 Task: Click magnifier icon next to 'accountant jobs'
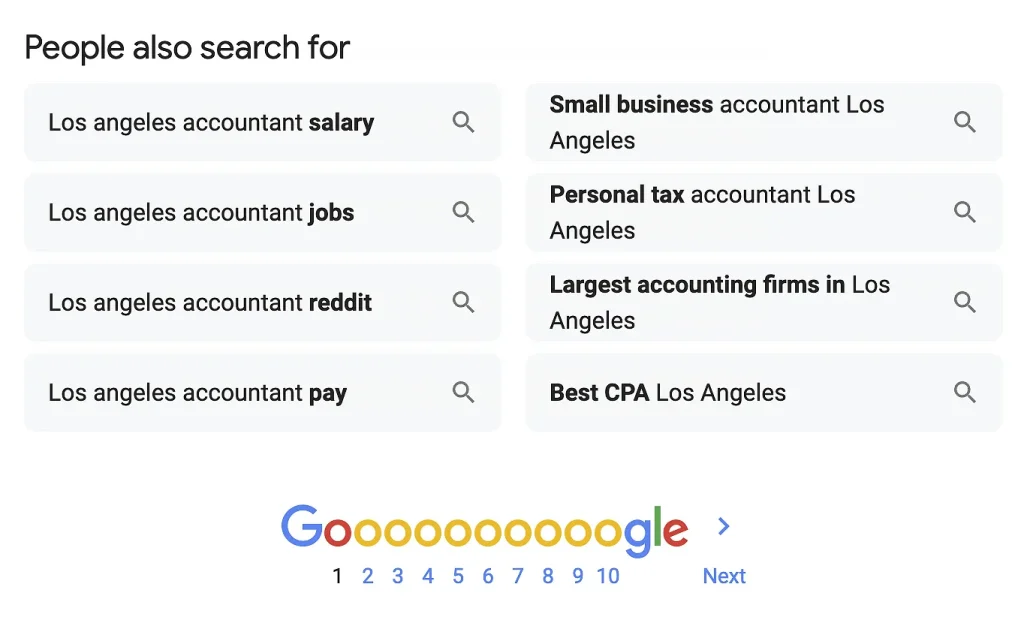click(463, 212)
